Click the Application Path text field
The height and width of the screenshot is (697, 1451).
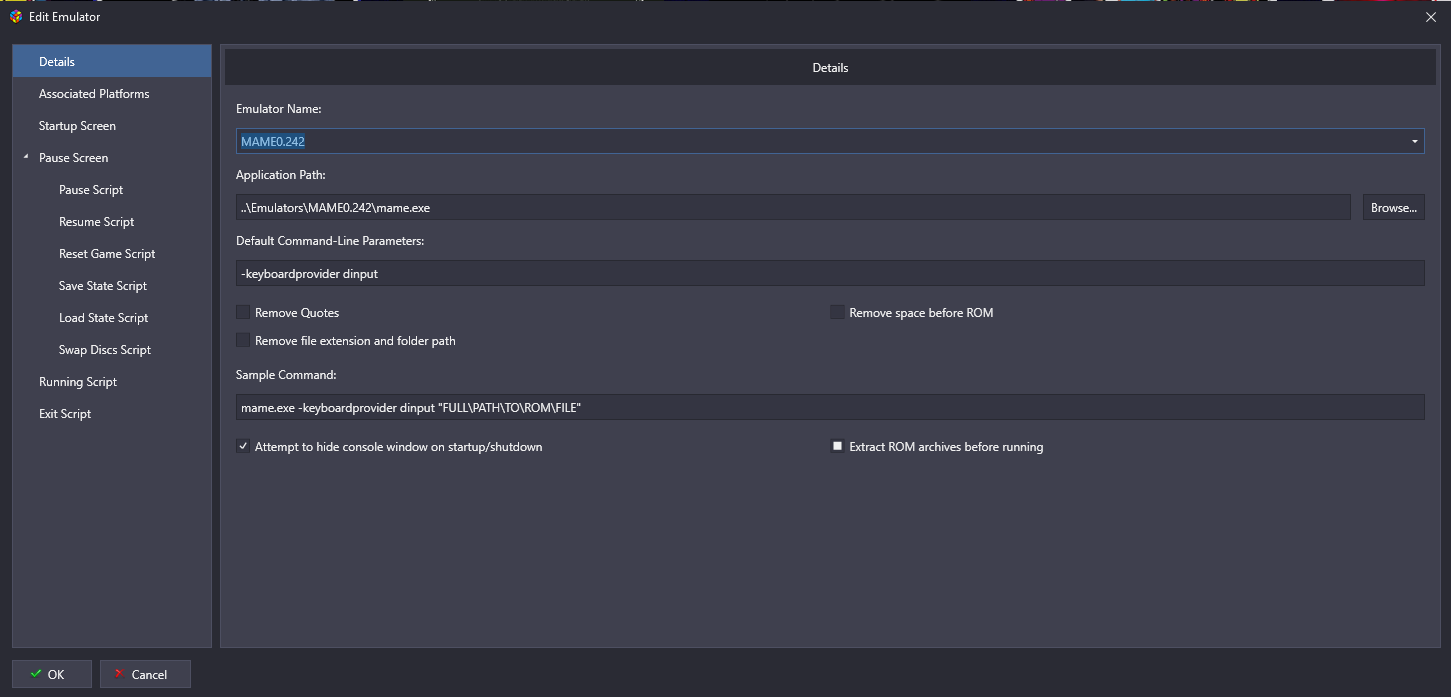point(793,208)
